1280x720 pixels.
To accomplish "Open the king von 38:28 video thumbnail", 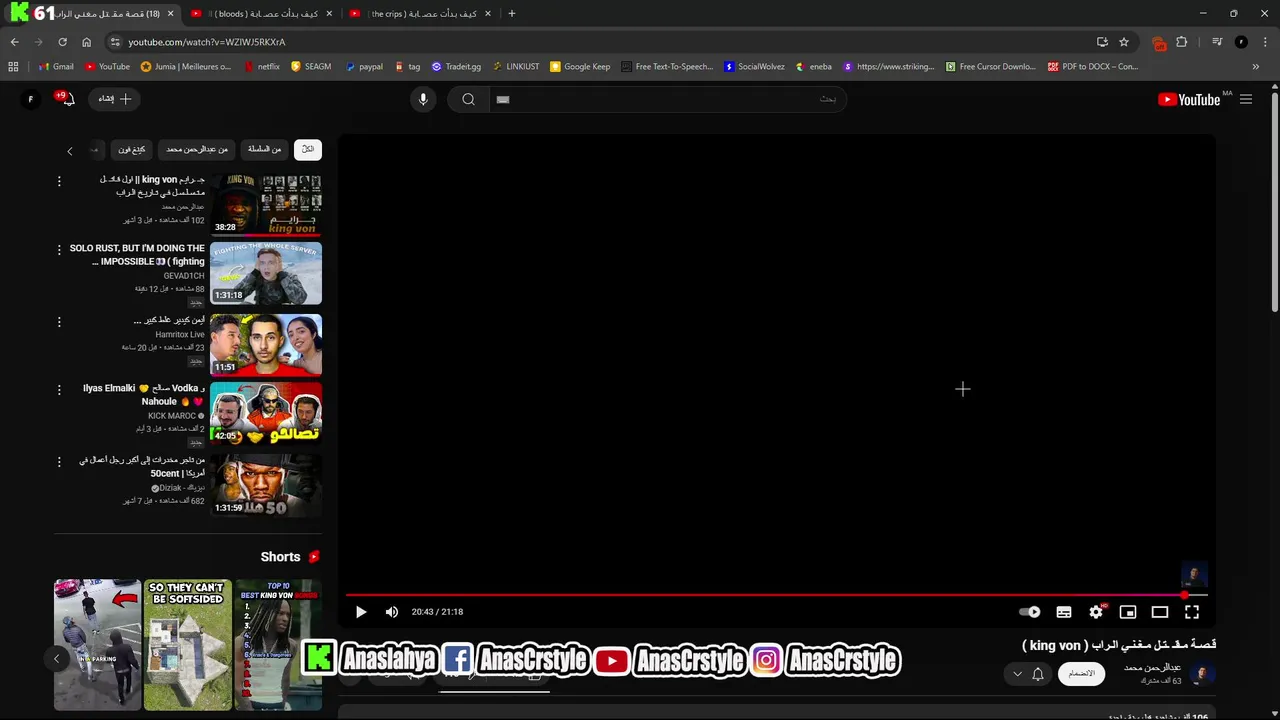I will point(266,205).
